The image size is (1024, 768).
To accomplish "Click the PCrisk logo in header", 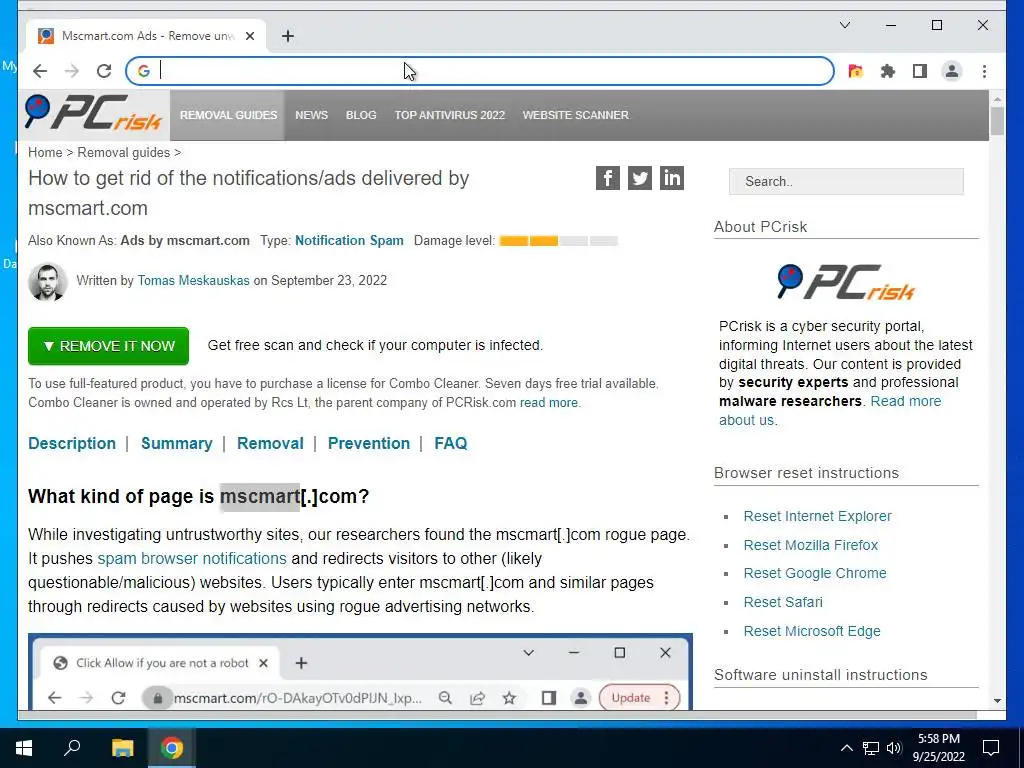I will click(x=93, y=113).
